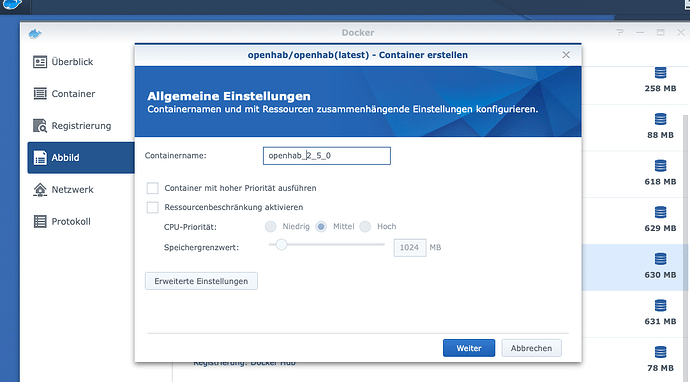Image resolution: width=690 pixels, height=382 pixels.
Task: Click the Containername input field
Action: [327, 156]
